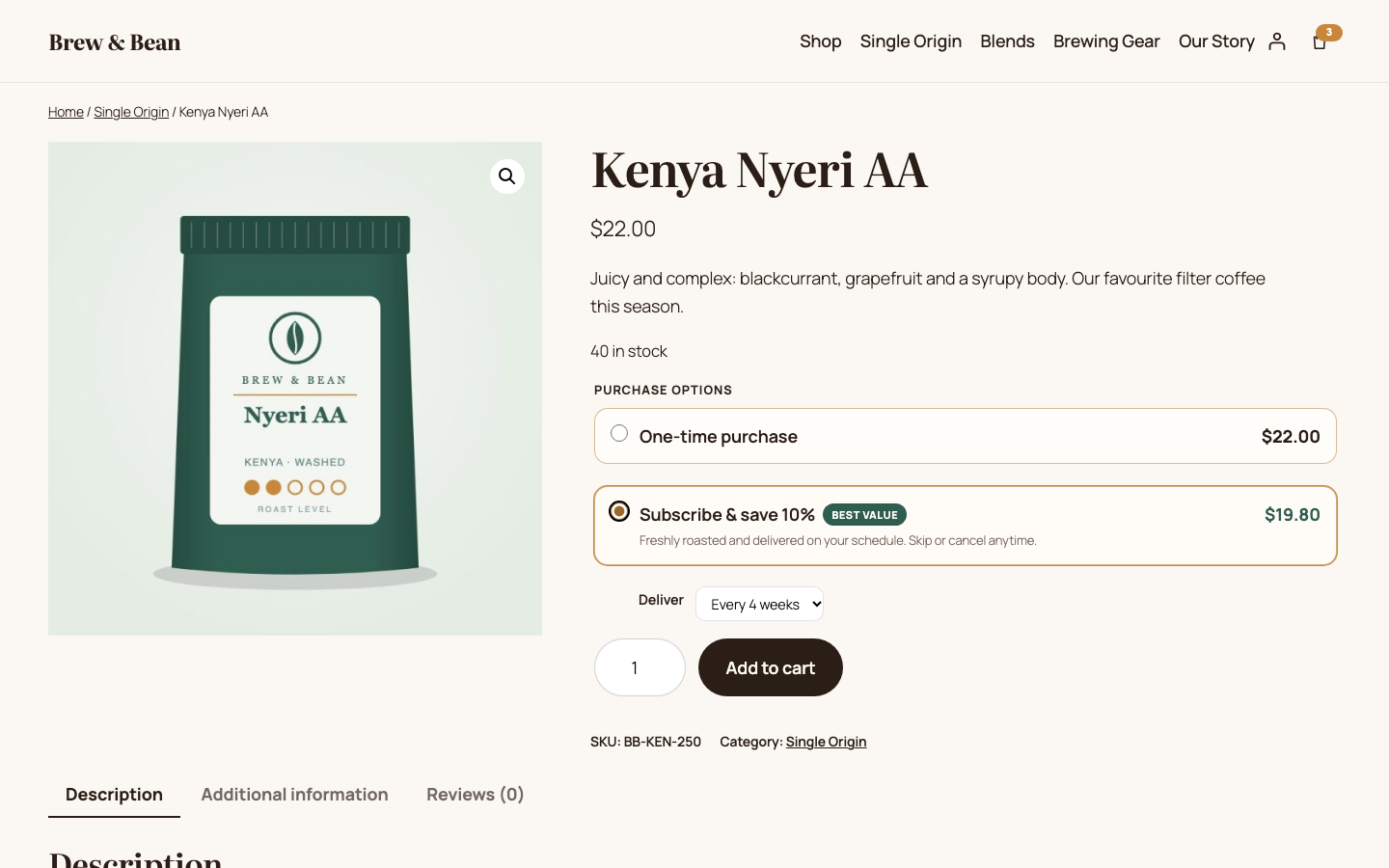Screen dimensions: 1389x868
Task: Switch to the Additional information tab
Action: (x=294, y=795)
